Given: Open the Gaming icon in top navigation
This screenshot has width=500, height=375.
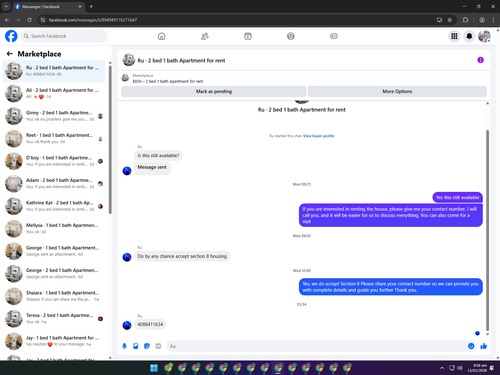Looking at the screenshot, I should tap(334, 36).
